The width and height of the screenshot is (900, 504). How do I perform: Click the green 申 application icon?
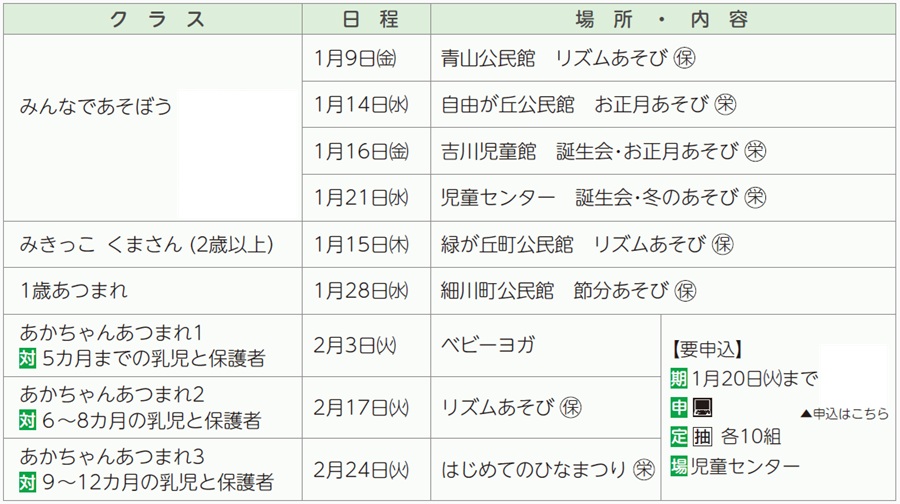coord(678,407)
